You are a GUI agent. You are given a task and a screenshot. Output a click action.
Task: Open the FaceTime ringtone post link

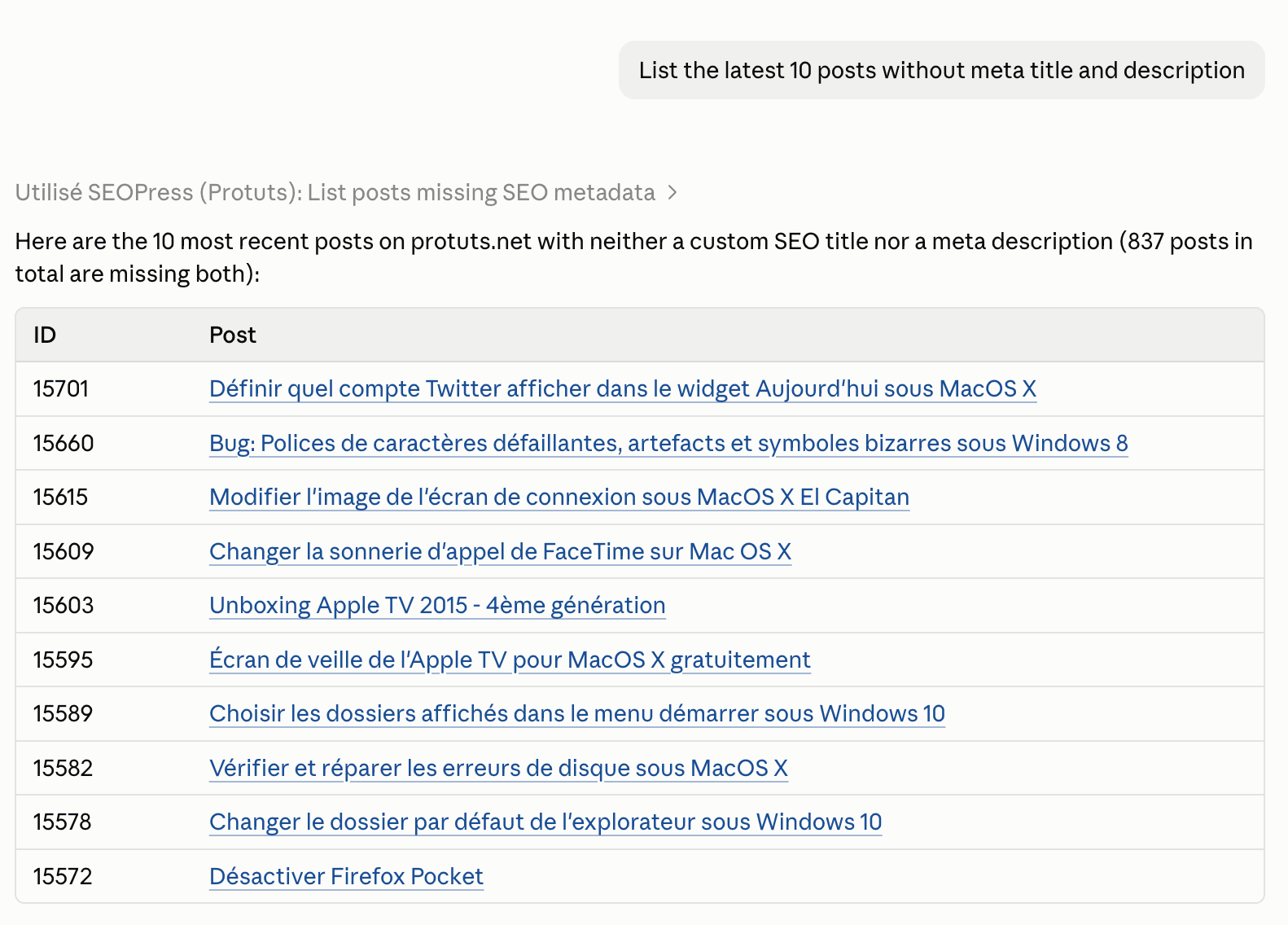point(500,551)
